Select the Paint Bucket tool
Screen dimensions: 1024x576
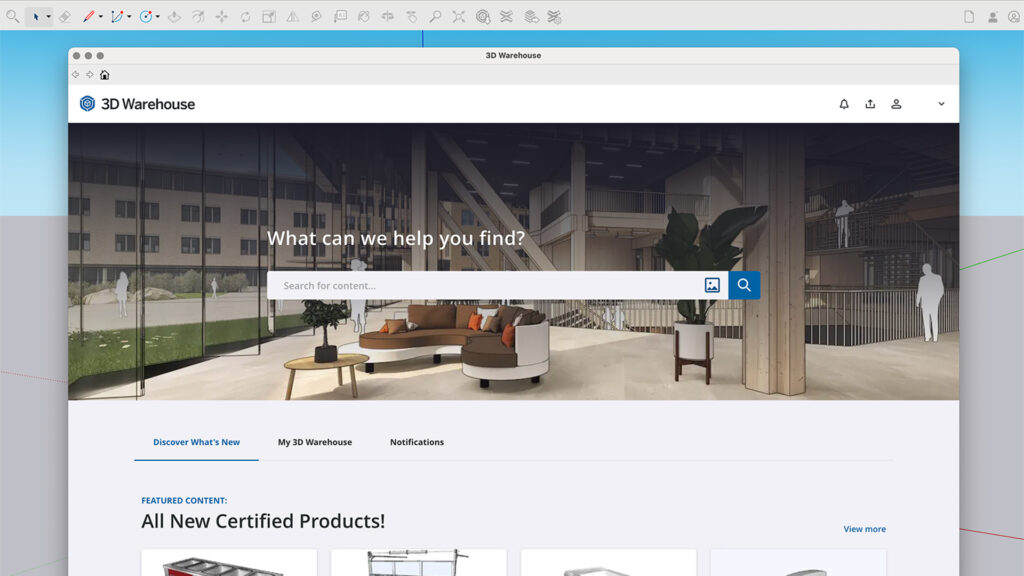364,16
